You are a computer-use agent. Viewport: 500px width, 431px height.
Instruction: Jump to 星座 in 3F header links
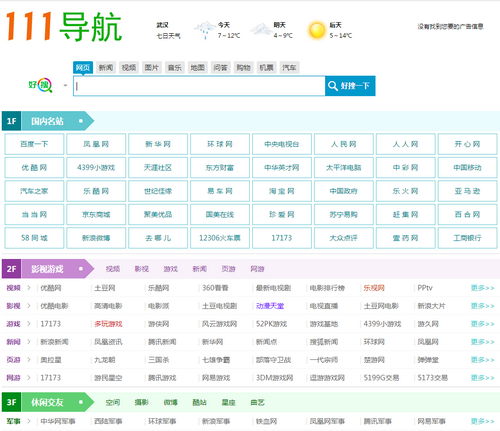tap(228, 402)
